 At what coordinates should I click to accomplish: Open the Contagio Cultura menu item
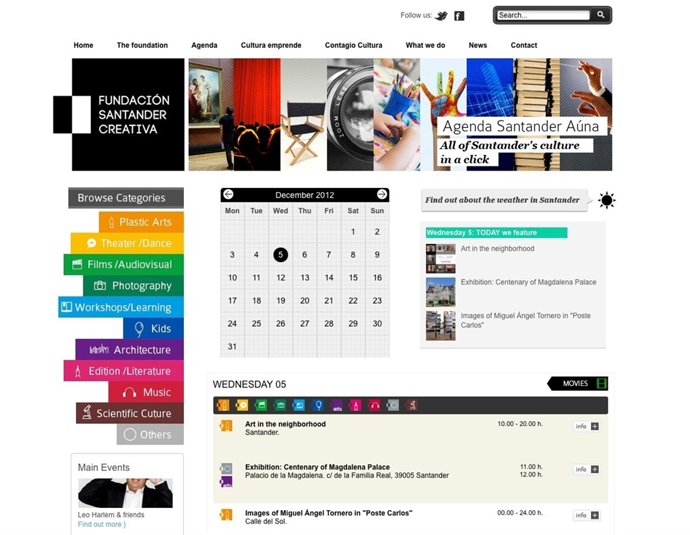tap(353, 45)
